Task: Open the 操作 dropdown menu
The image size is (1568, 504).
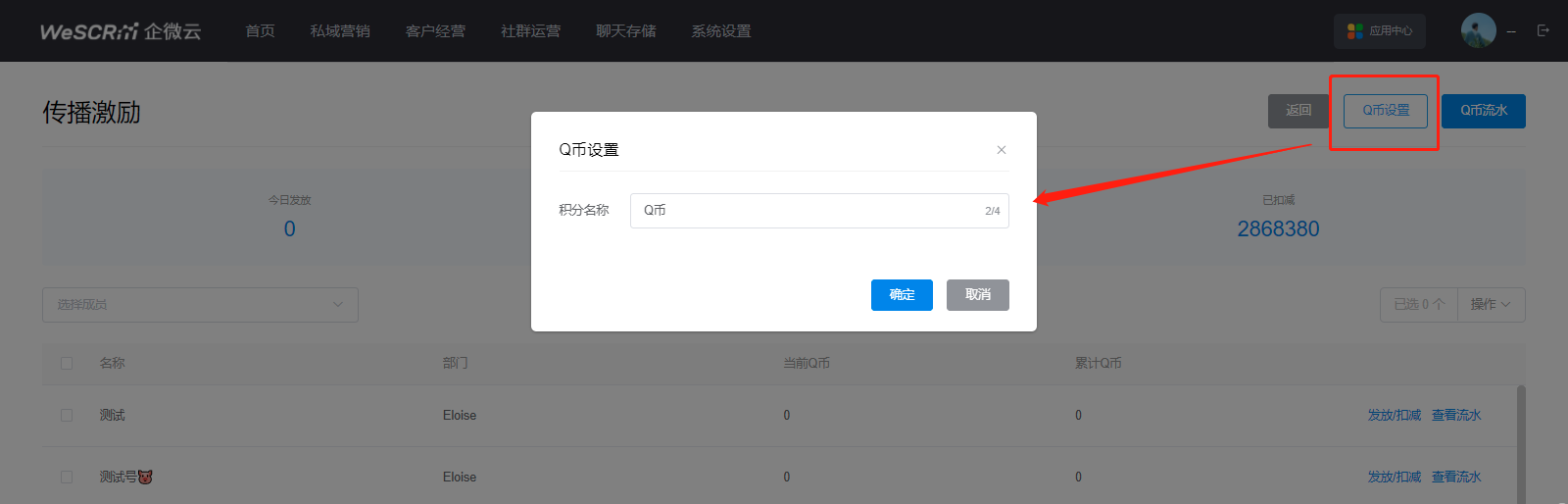Action: 1491,305
